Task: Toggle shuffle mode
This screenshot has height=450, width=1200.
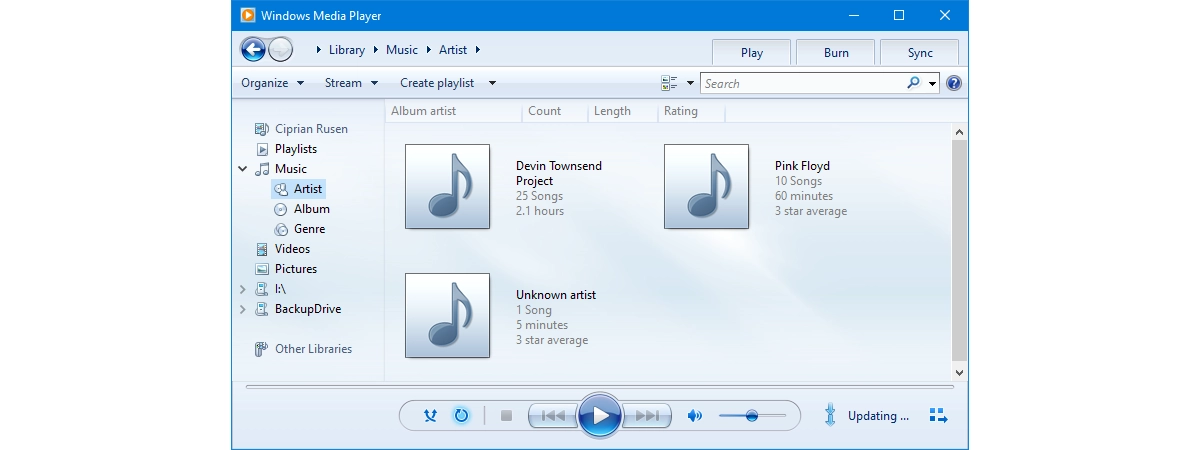Action: coord(430,415)
